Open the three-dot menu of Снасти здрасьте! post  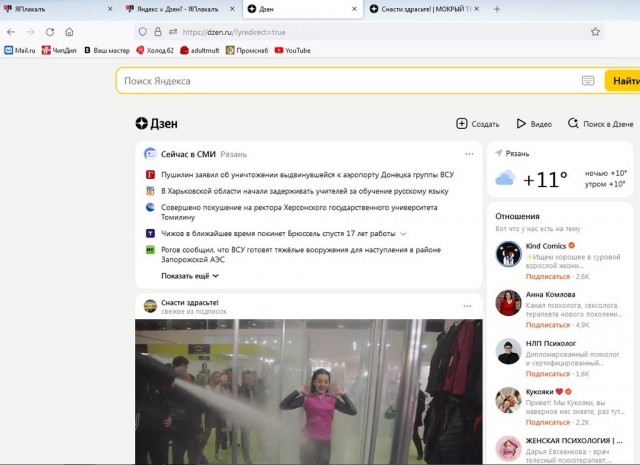[467, 306]
